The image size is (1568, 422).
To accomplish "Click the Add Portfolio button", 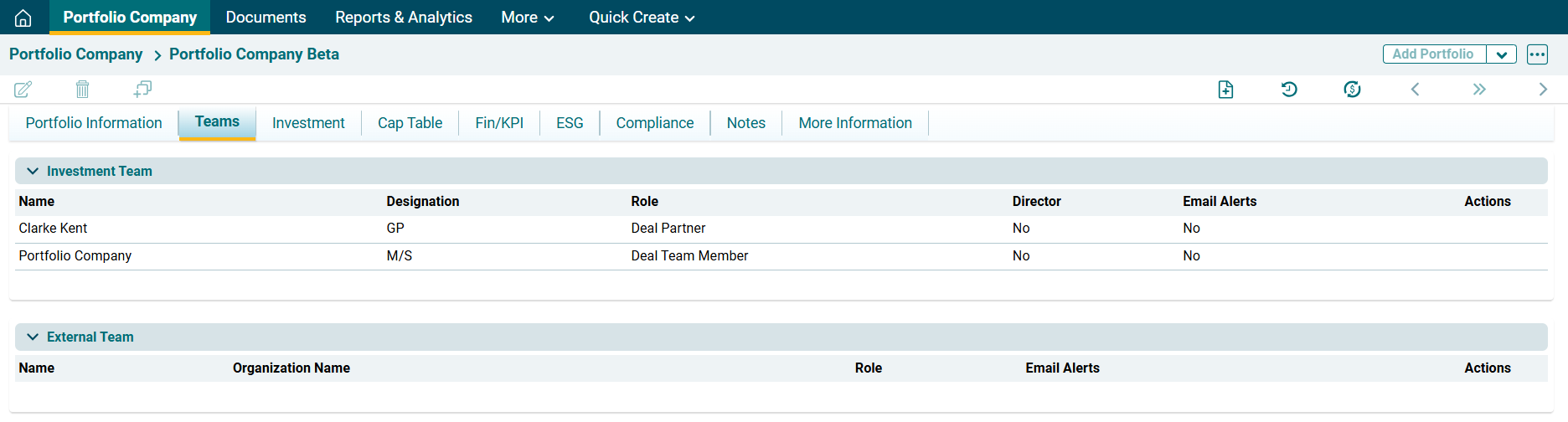I will point(1433,54).
